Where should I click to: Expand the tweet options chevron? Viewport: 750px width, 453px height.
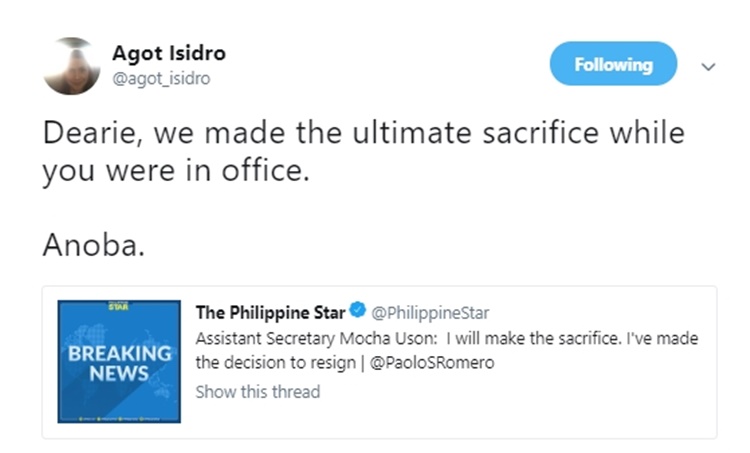709,66
